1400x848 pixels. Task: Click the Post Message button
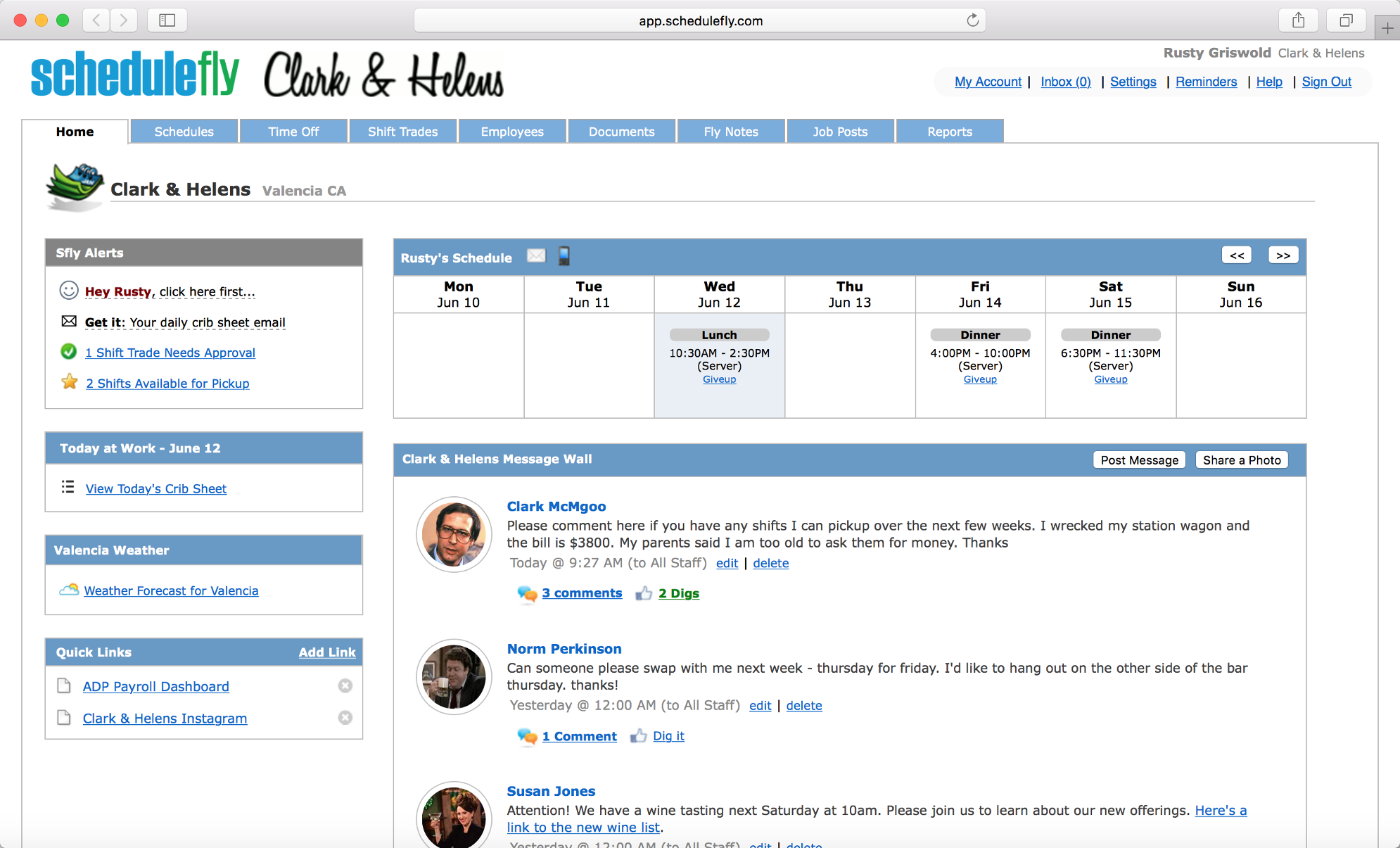(1140, 460)
